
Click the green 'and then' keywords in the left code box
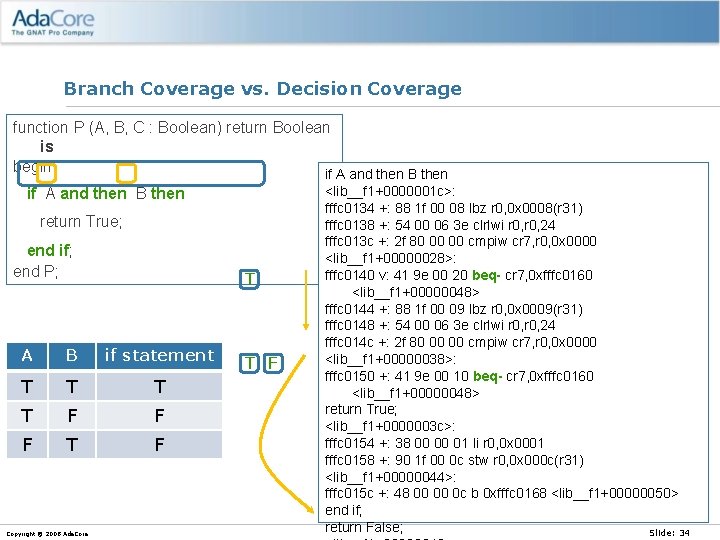tap(93, 193)
